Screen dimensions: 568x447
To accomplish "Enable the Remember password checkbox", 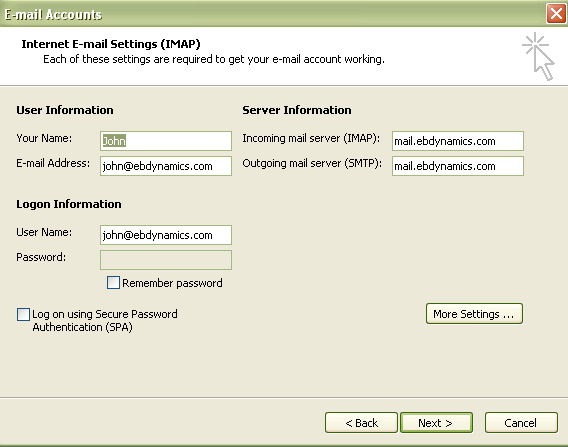I will coord(113,283).
